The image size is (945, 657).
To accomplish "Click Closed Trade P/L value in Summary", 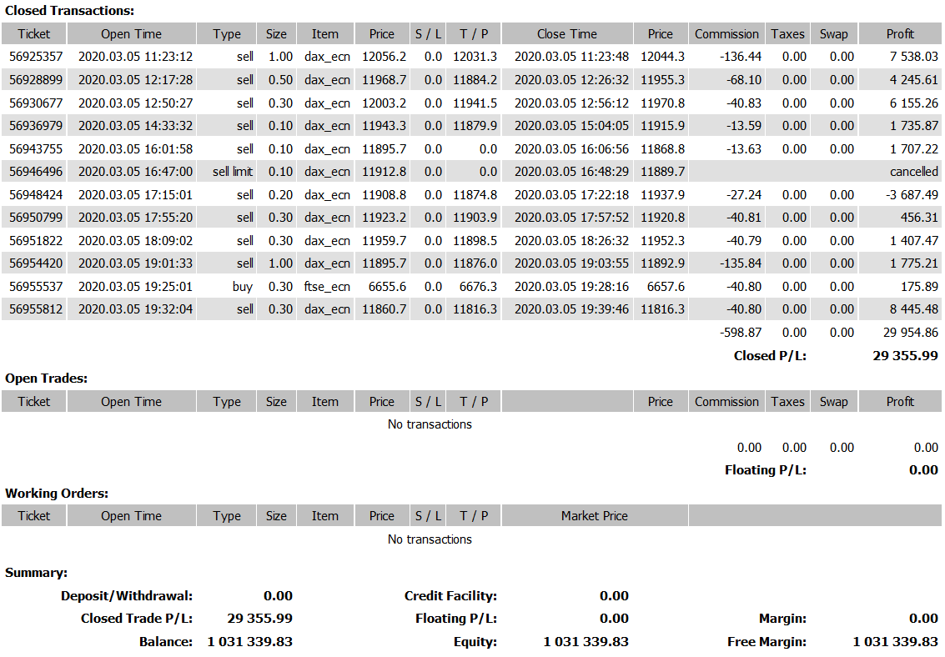I will (260, 618).
